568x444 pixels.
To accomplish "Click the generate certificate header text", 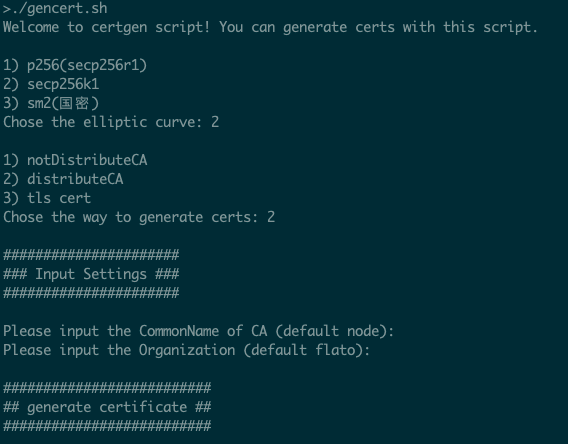I will [107, 407].
